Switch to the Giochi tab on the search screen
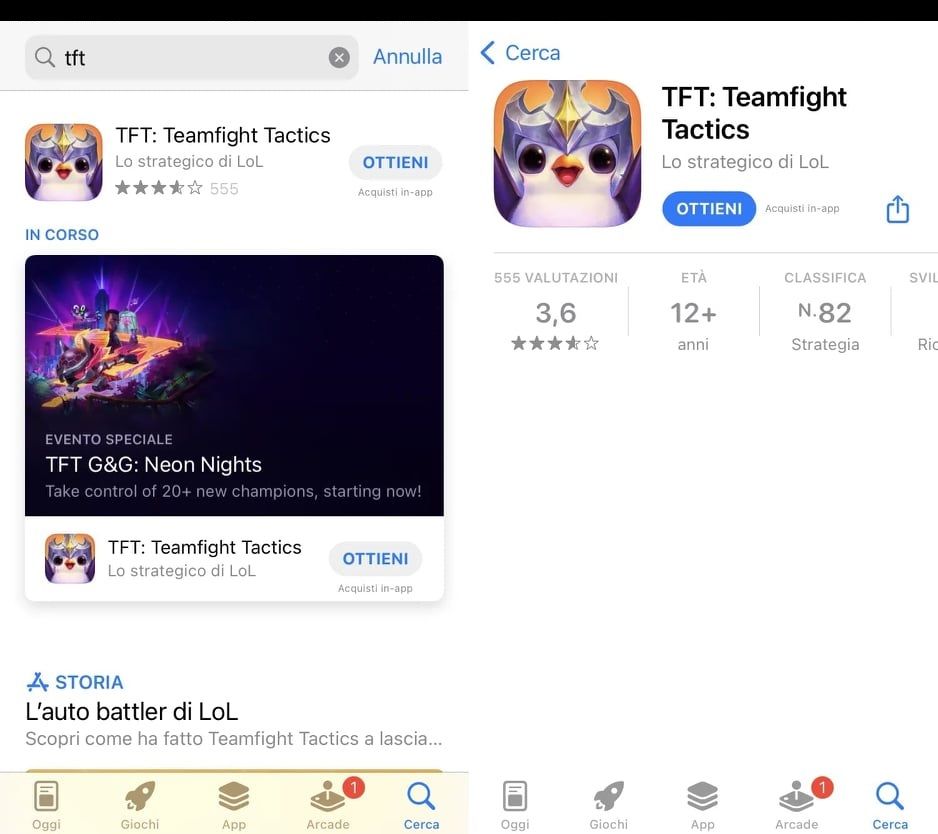The height and width of the screenshot is (834, 938). coord(140,805)
